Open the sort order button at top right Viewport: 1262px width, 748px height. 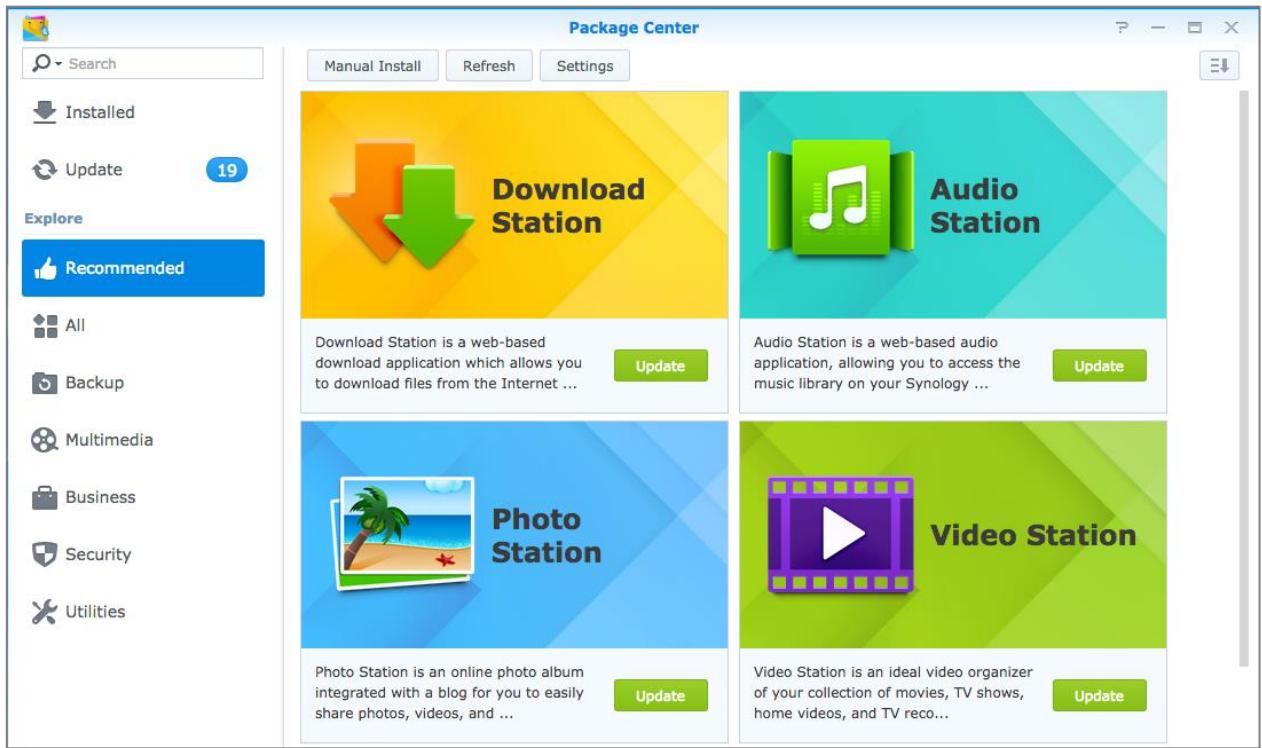click(1218, 66)
